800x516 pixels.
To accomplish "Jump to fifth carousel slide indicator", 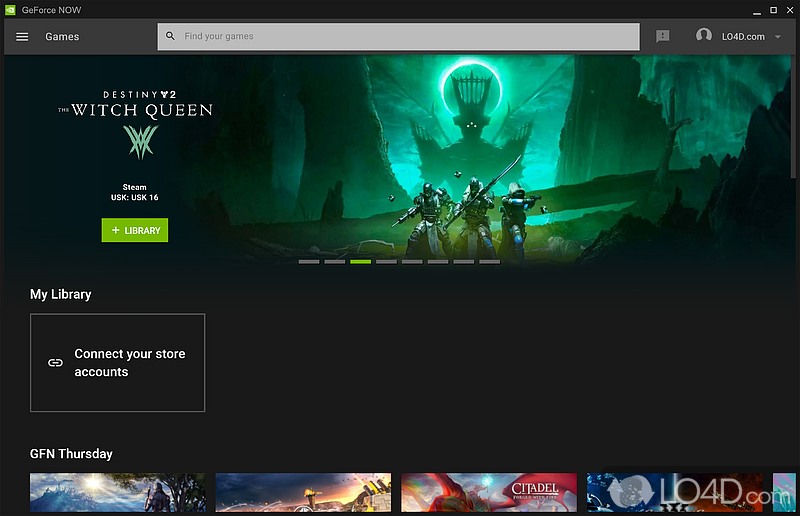I will (412, 262).
